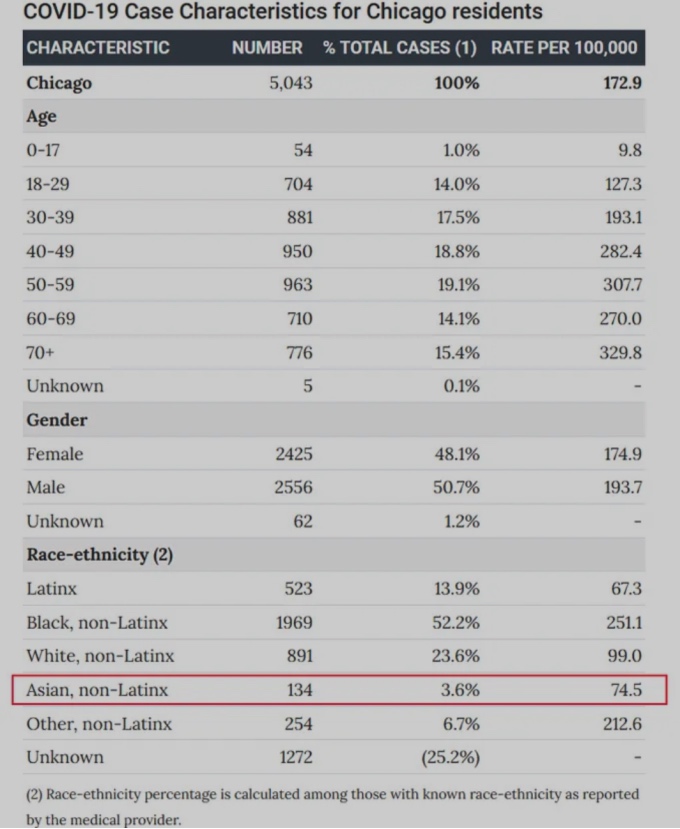Select the Gender section heading
This screenshot has width=680, height=829.
(x=57, y=420)
